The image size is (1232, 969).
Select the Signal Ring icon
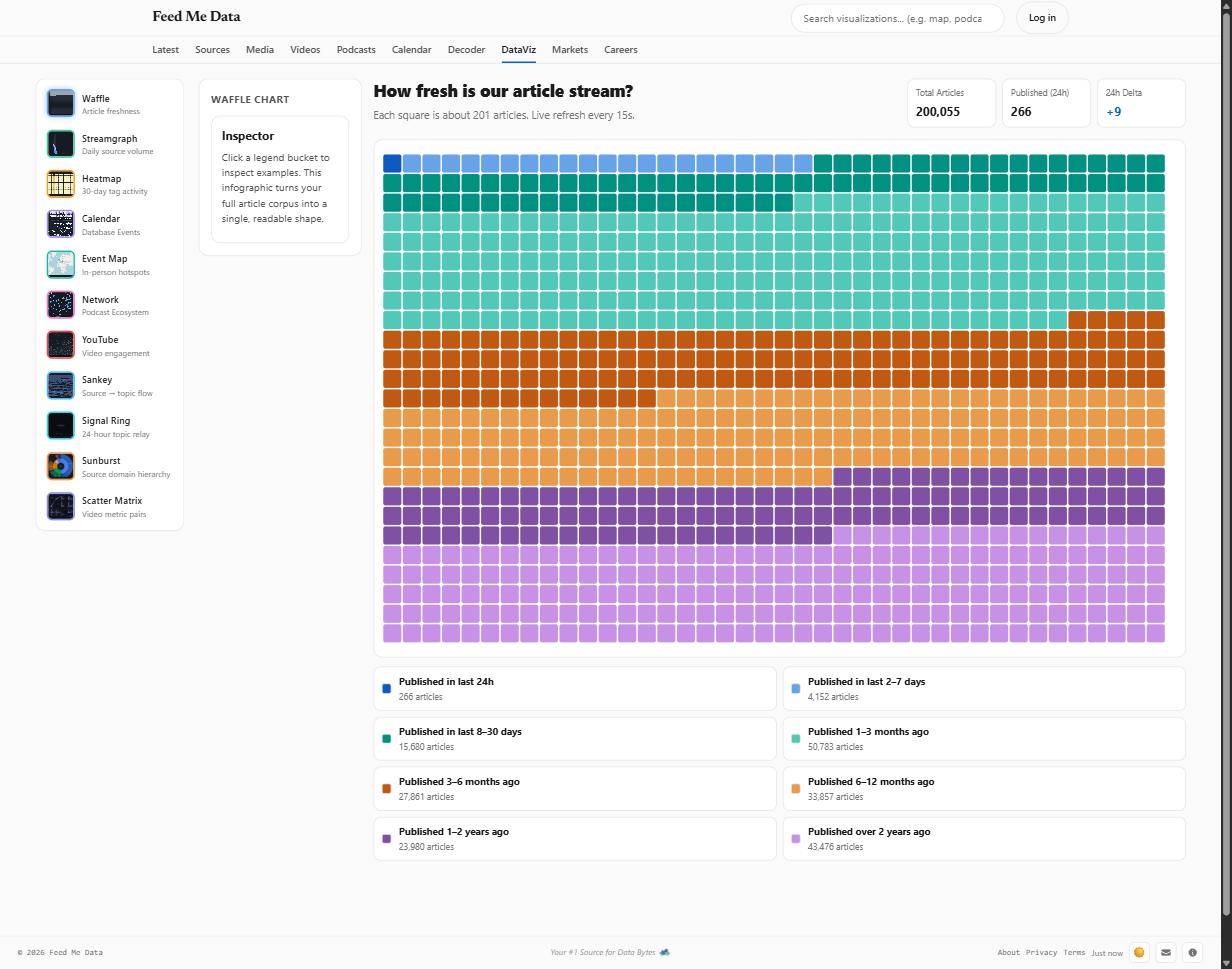click(x=60, y=425)
